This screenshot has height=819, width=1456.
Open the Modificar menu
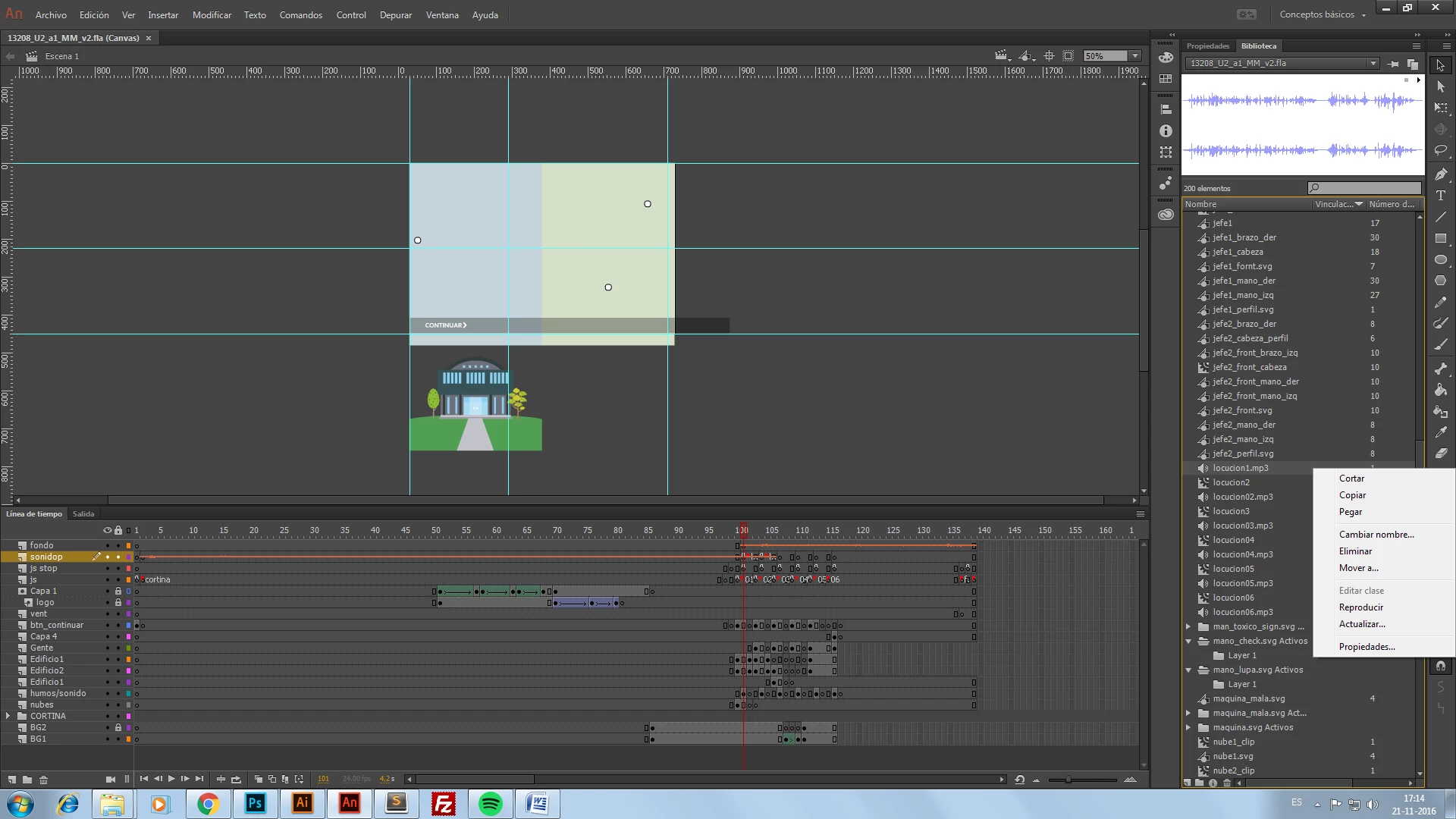pyautogui.click(x=212, y=14)
